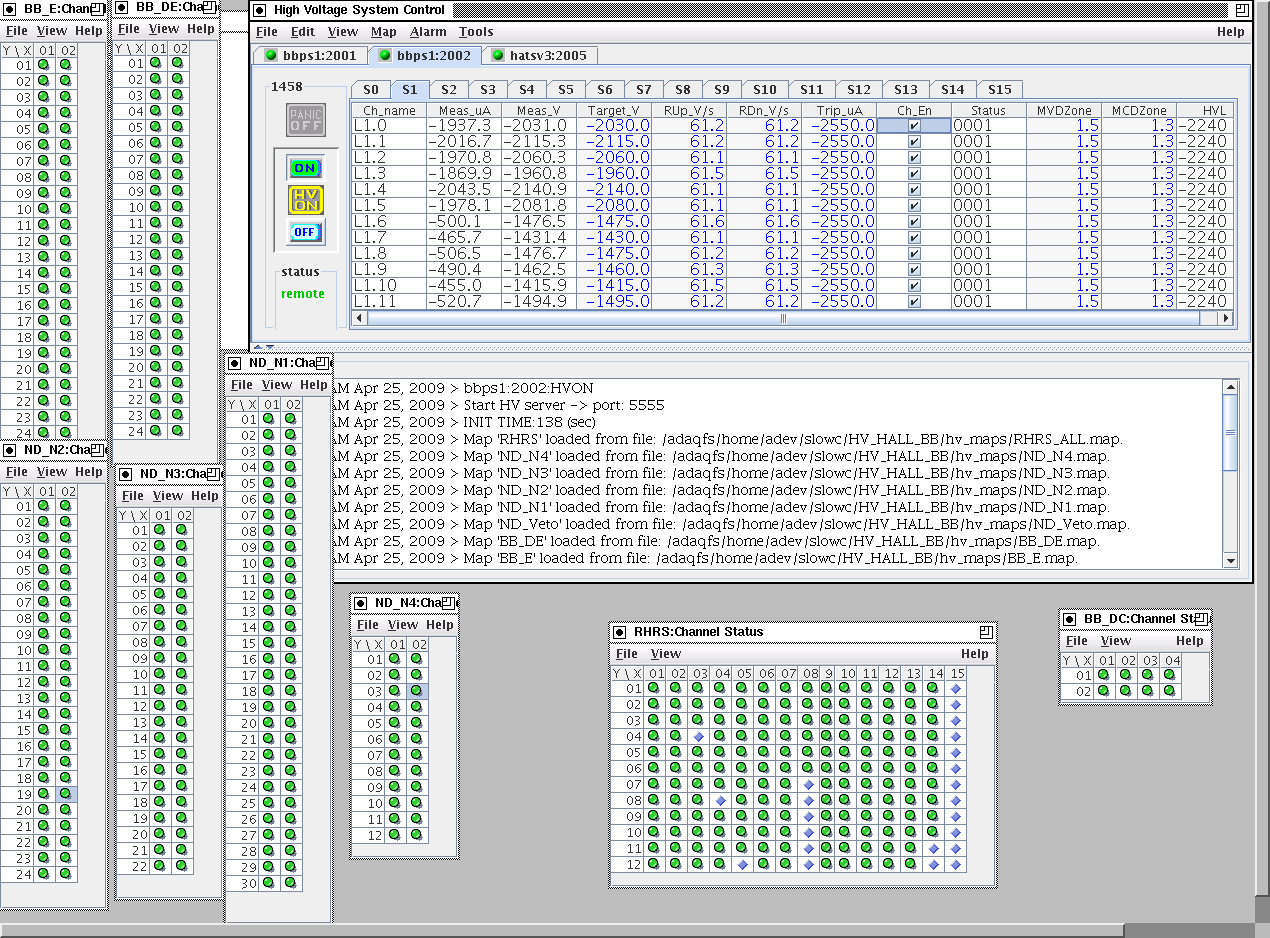This screenshot has height=938, width=1270.
Task: Open the Map menu in HV System Control
Action: point(384,32)
